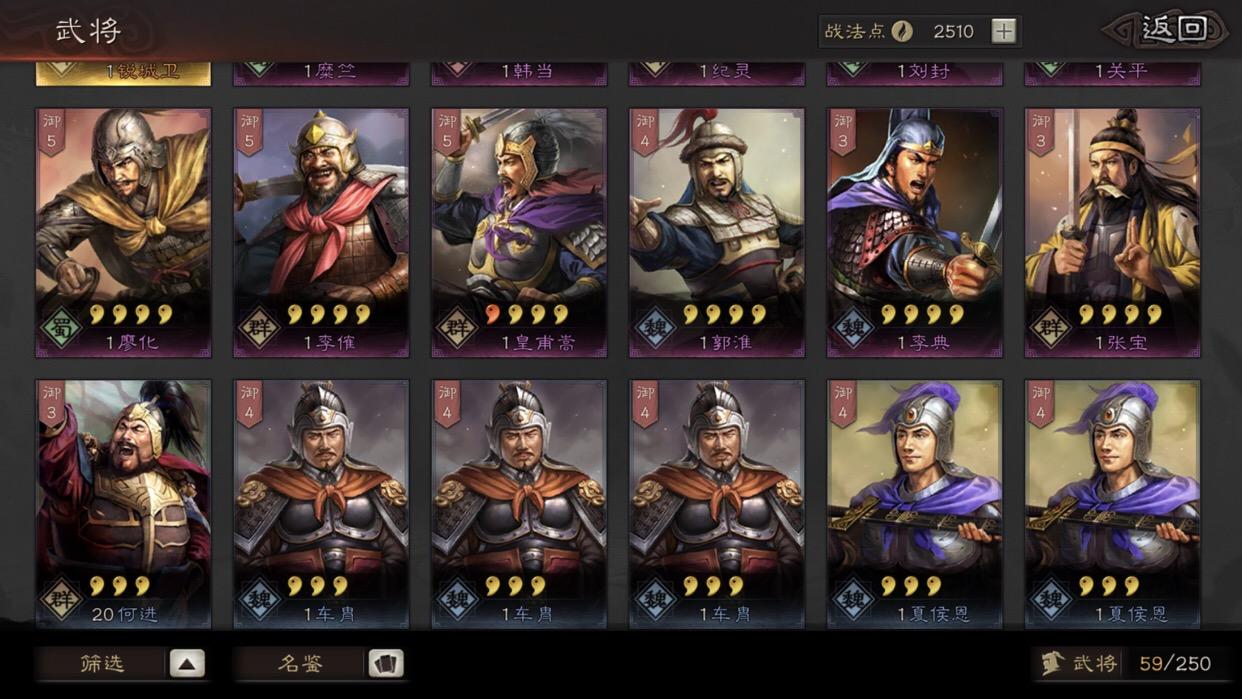
Task: Click the 返回 back button
Action: pos(1168,30)
